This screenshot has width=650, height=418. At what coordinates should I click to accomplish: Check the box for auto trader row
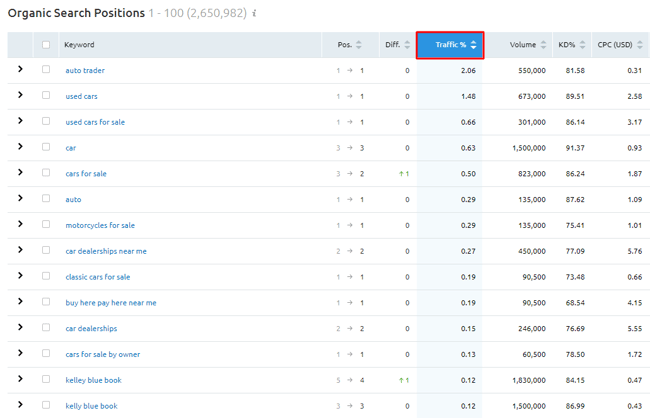pyautogui.click(x=46, y=69)
